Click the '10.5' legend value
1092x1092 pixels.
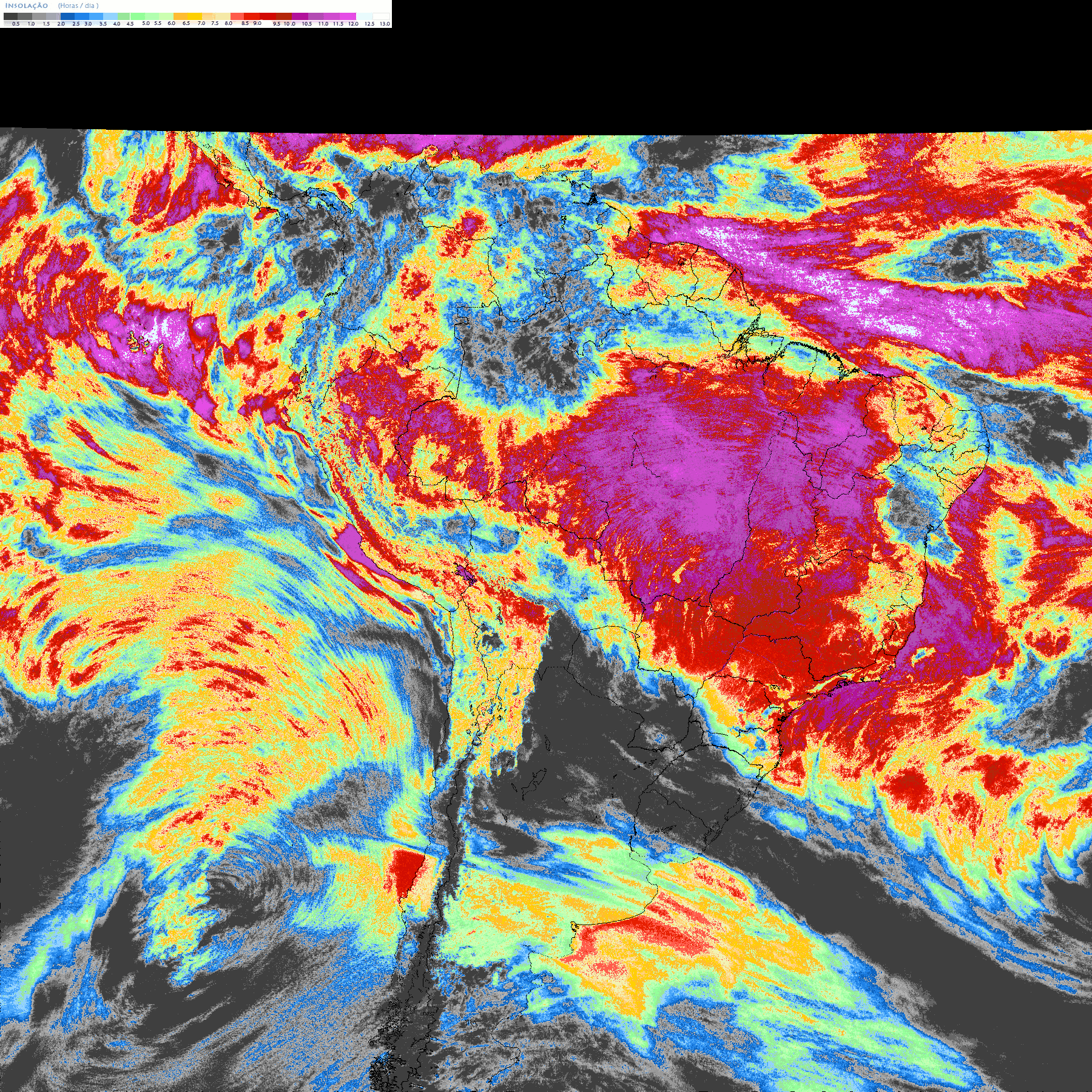(x=307, y=24)
